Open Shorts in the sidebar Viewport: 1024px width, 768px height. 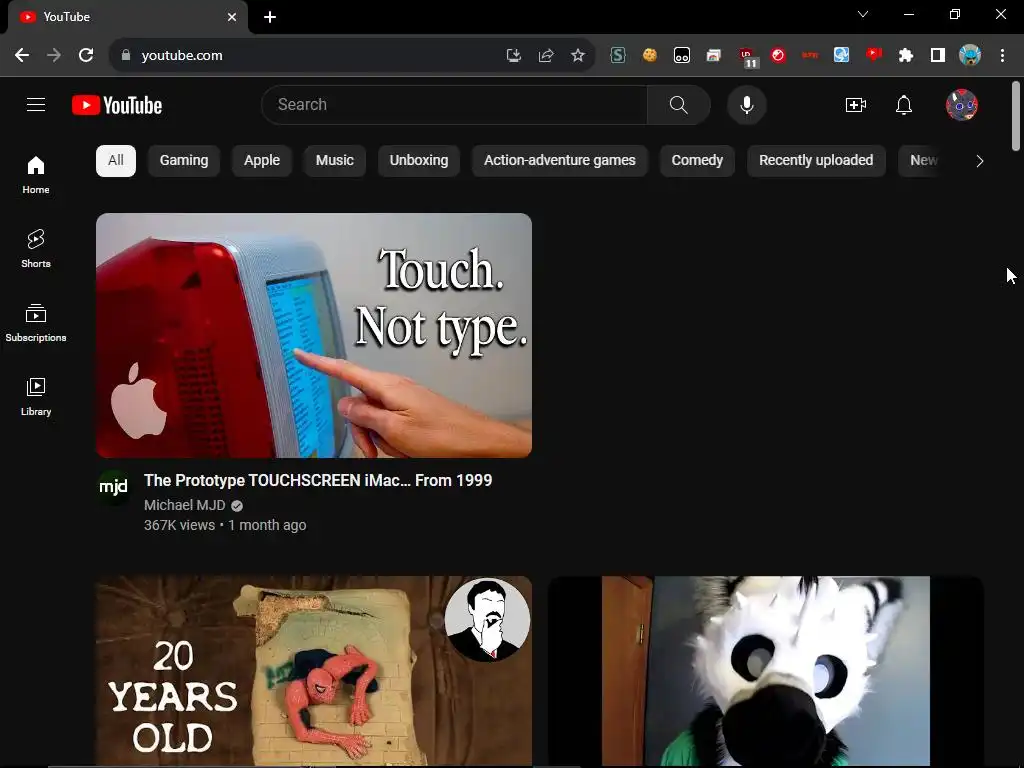coord(36,249)
